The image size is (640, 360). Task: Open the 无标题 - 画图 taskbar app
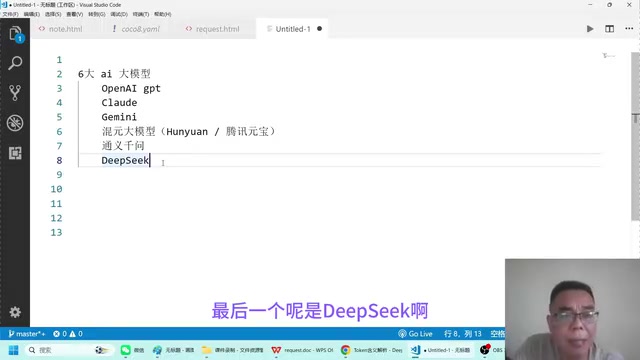173,350
